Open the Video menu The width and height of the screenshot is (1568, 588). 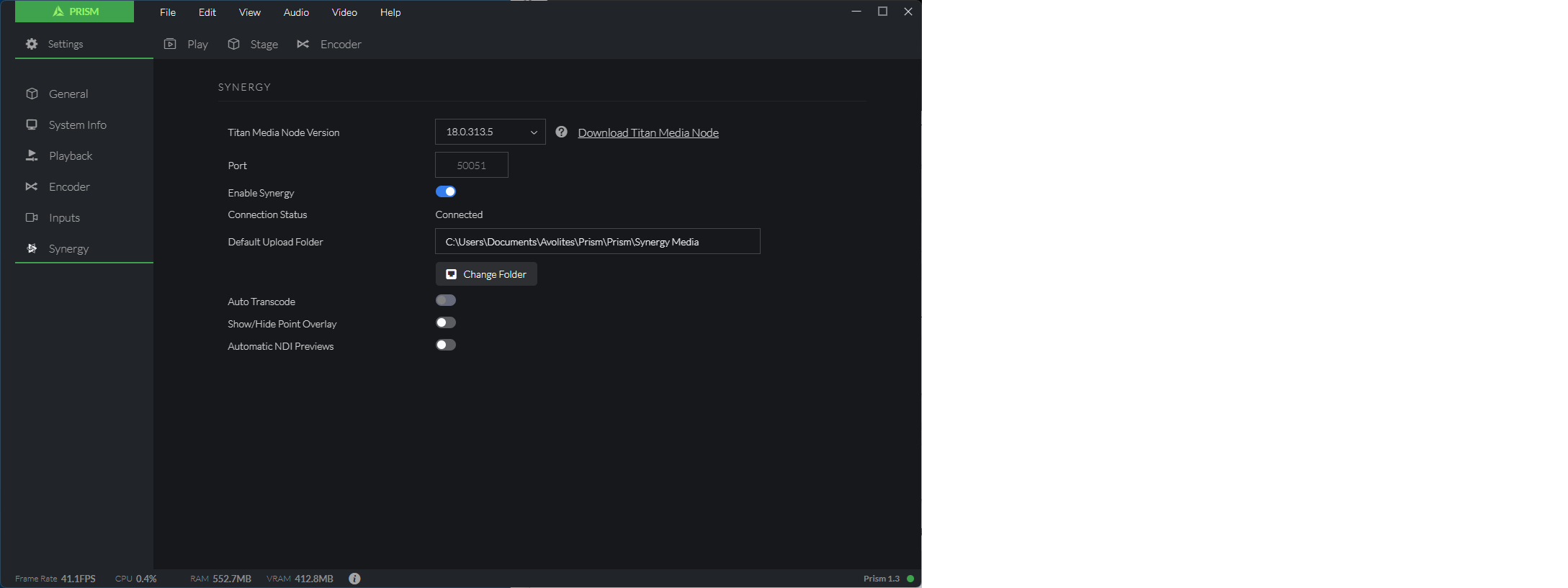pos(344,12)
